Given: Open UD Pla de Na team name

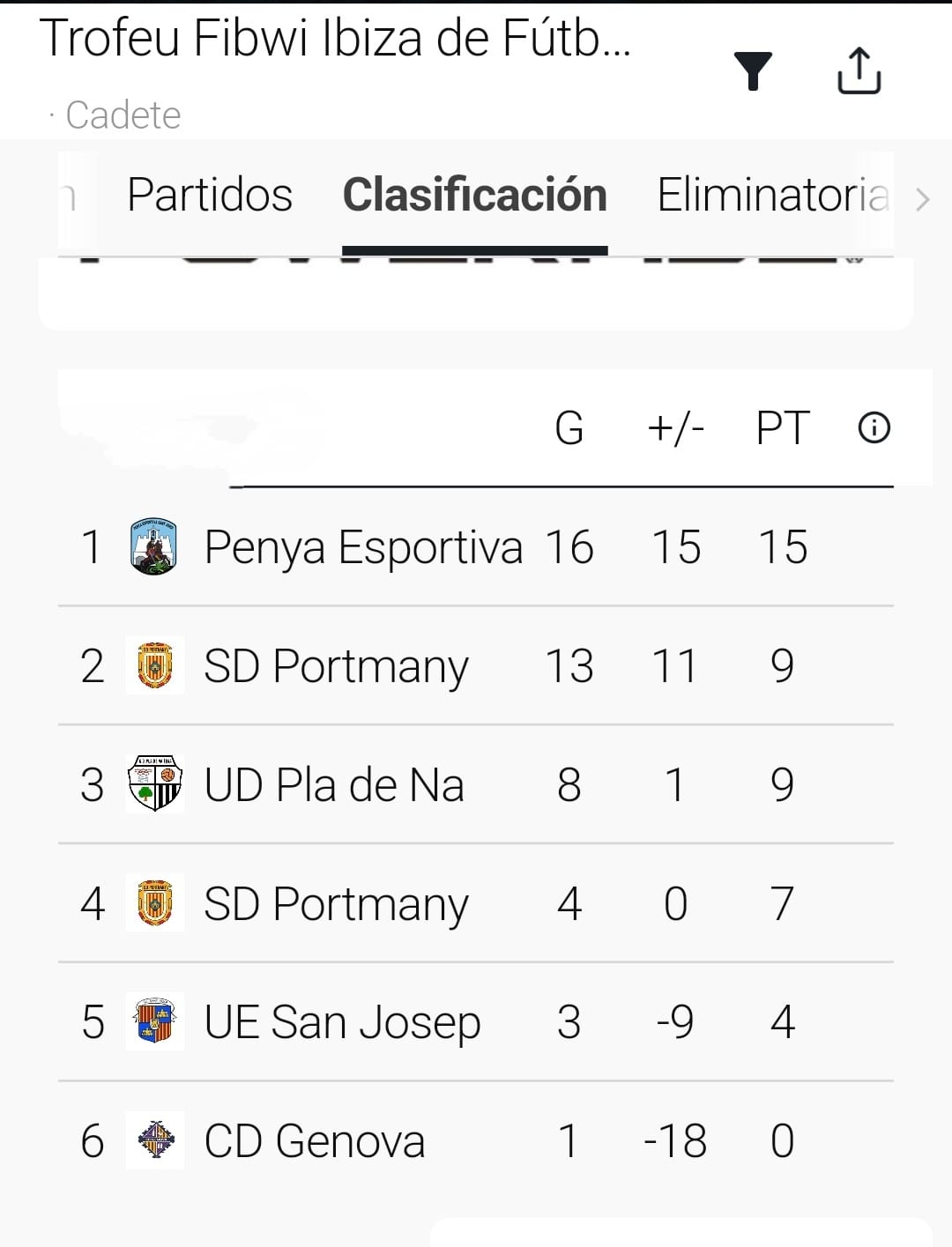Looking at the screenshot, I should pyautogui.click(x=334, y=784).
